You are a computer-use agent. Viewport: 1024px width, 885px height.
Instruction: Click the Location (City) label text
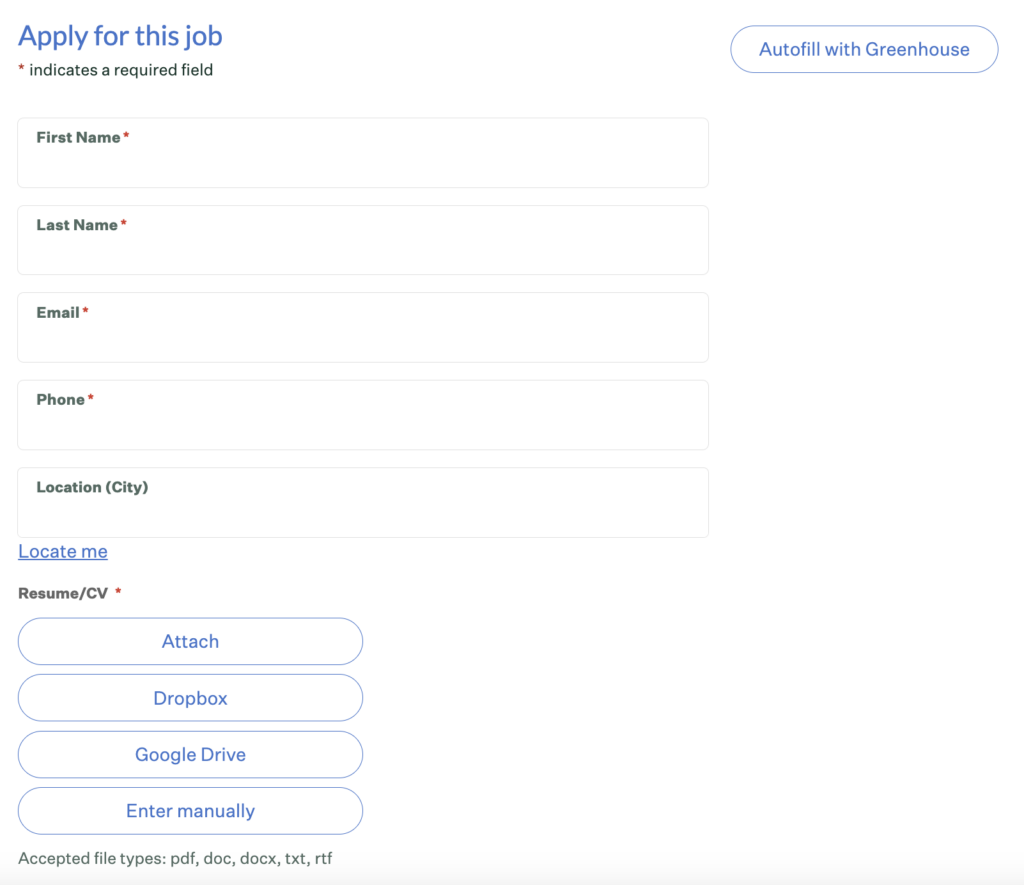[92, 487]
